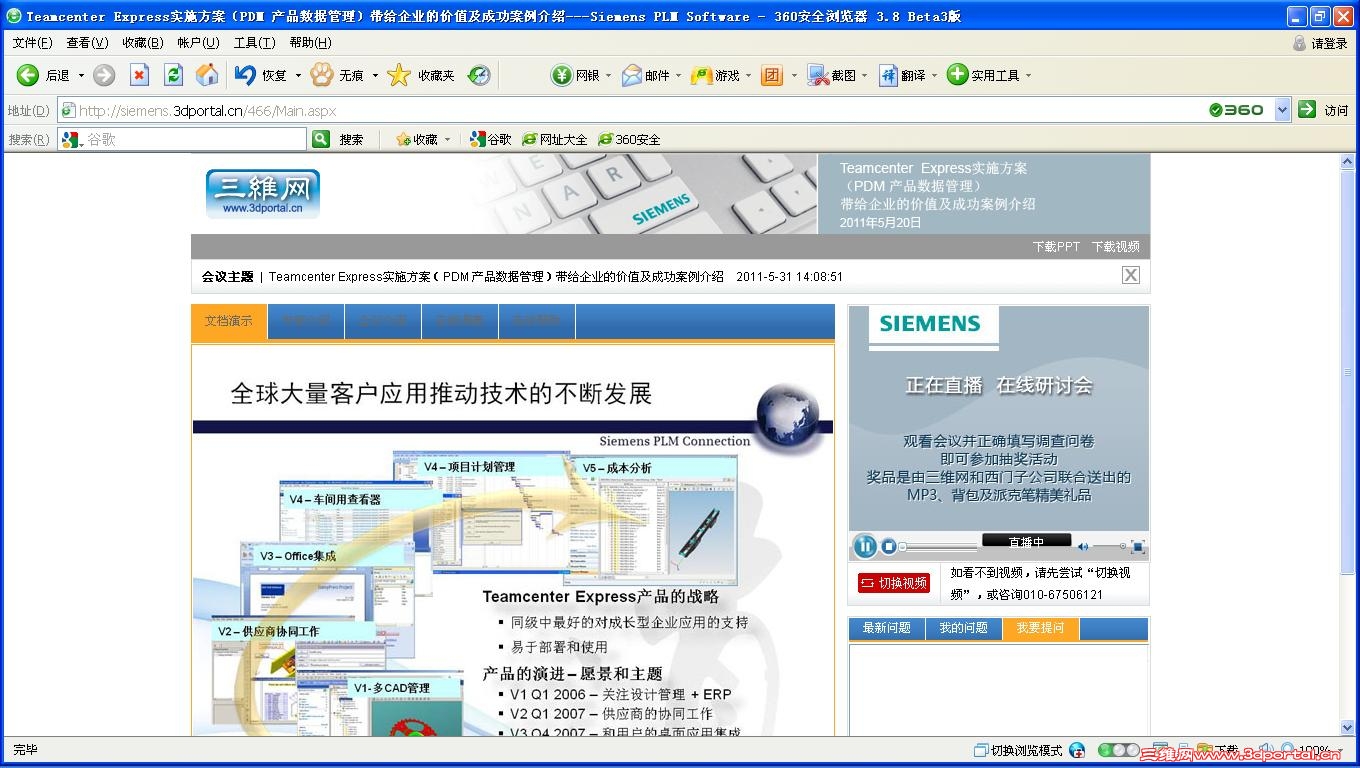Image resolution: width=1360 pixels, height=768 pixels.
Task: Stop page loading with the red X icon
Action: (x=140, y=75)
